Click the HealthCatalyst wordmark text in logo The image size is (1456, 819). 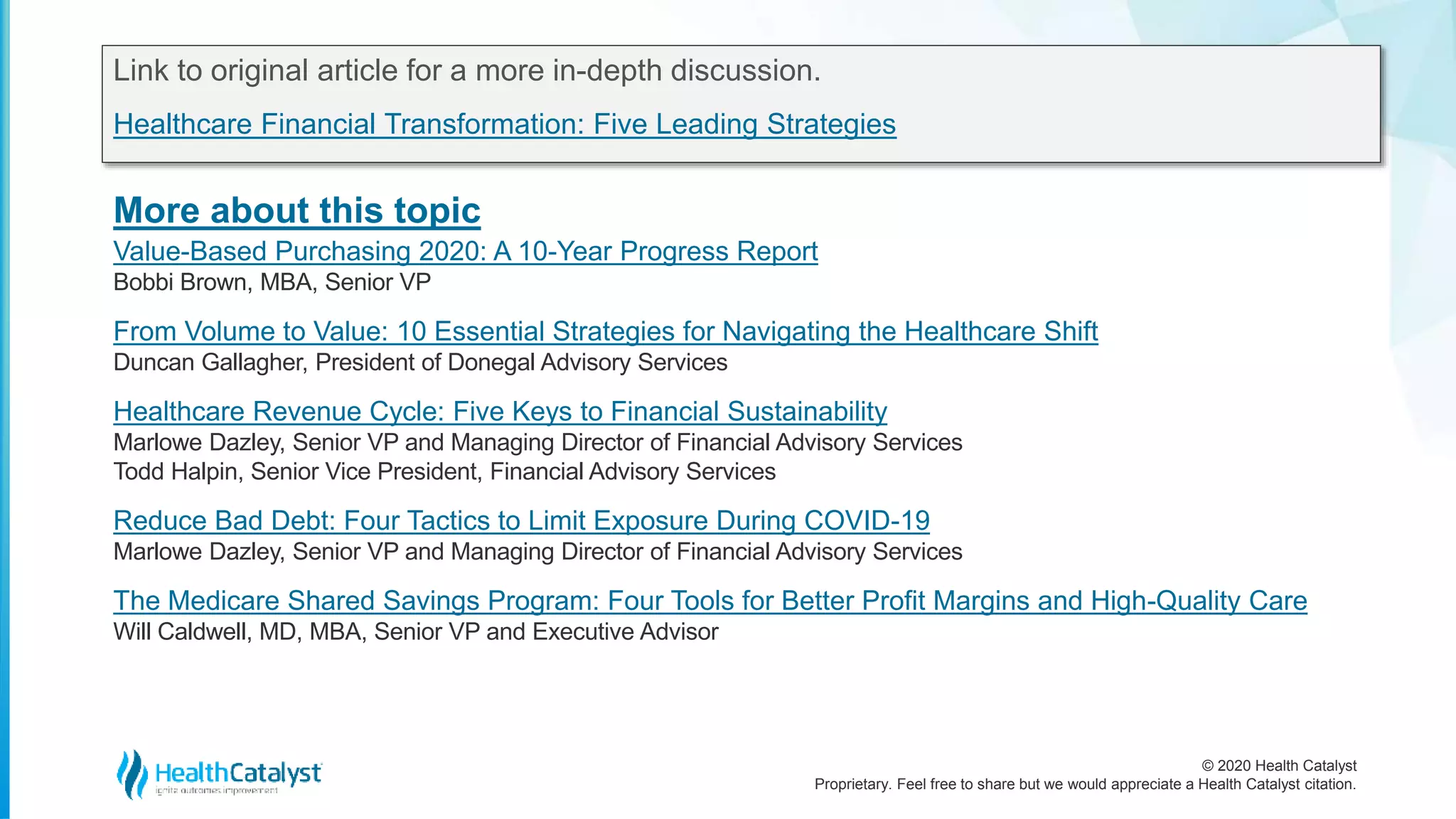(238, 773)
